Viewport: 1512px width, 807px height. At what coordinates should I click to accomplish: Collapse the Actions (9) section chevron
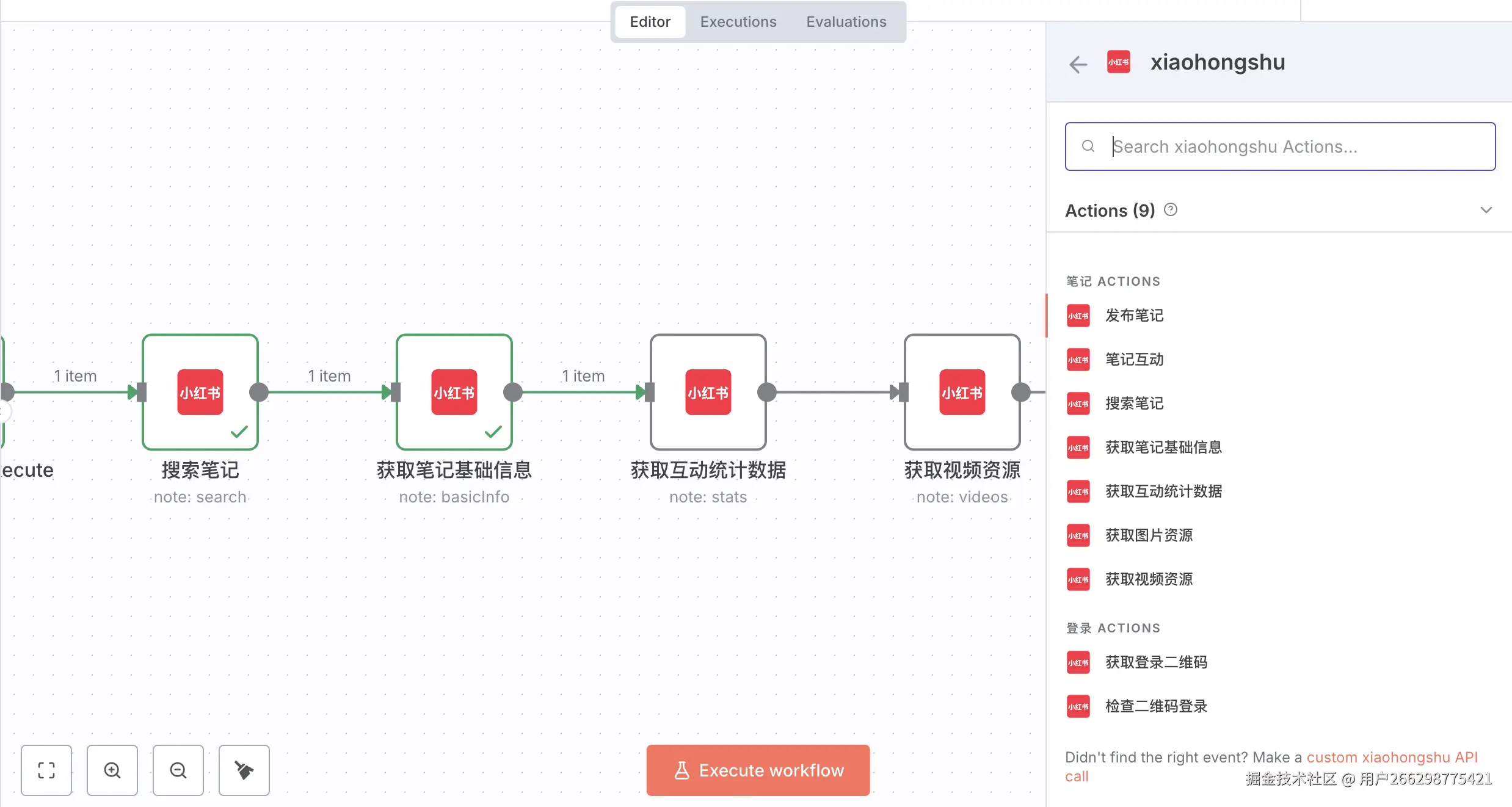coord(1486,210)
